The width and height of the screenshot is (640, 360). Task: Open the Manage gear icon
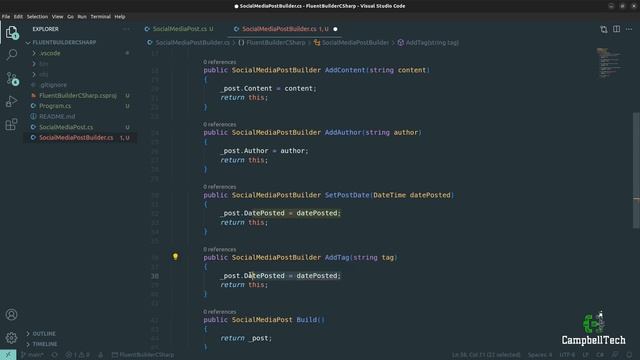11,337
